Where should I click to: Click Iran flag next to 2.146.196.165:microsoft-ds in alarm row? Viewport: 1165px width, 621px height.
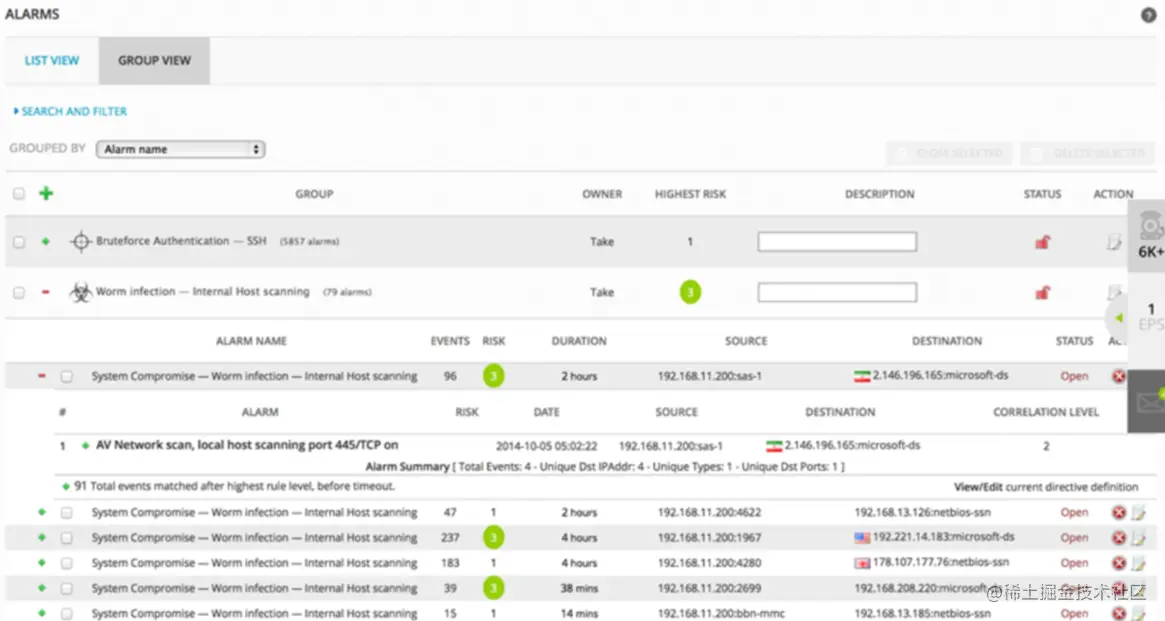[x=862, y=377]
